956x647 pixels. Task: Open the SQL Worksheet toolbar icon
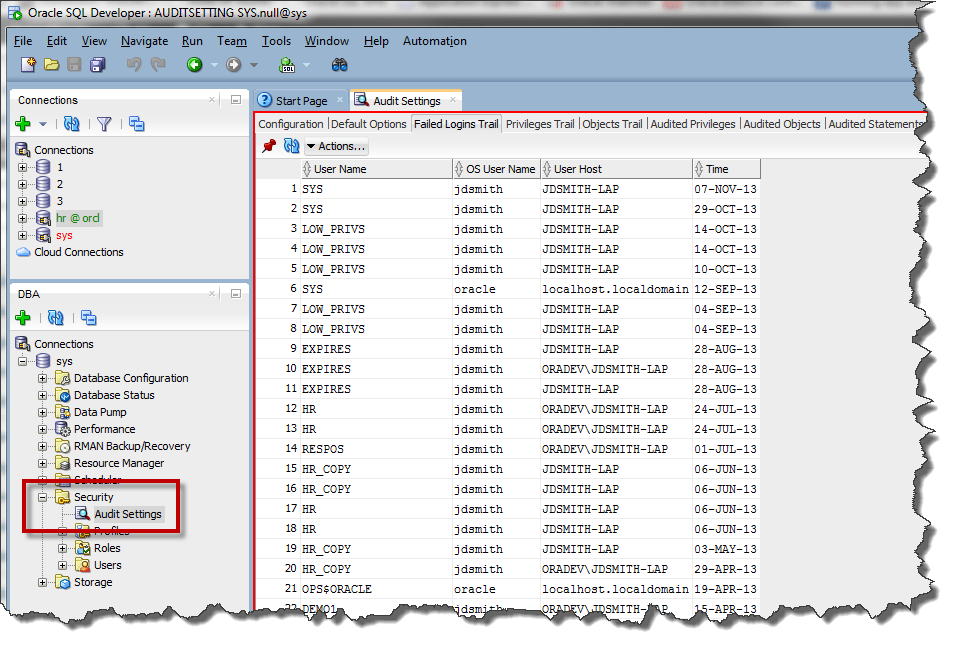[x=287, y=65]
